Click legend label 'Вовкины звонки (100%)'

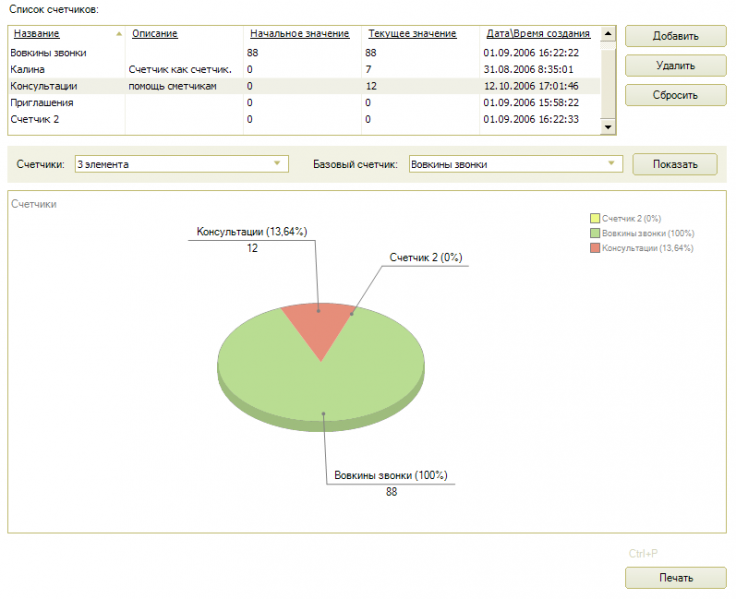(x=648, y=233)
